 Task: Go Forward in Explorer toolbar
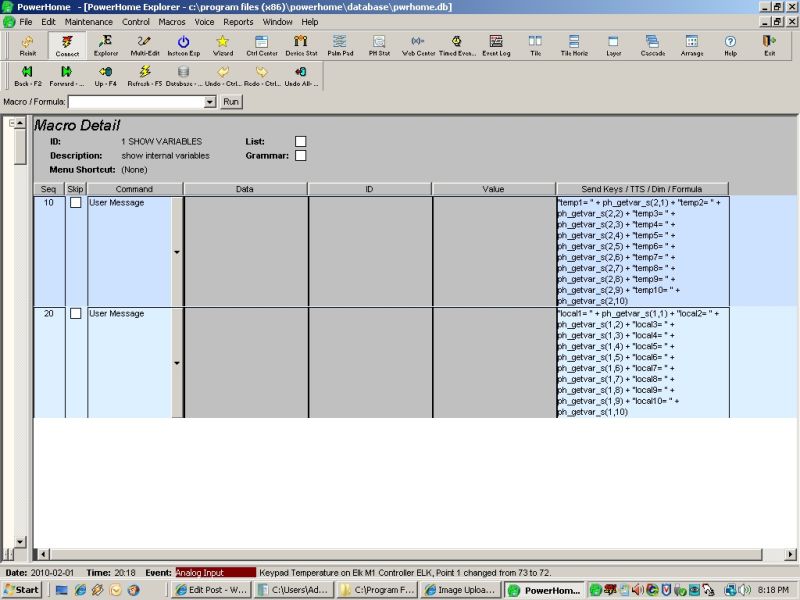66,76
